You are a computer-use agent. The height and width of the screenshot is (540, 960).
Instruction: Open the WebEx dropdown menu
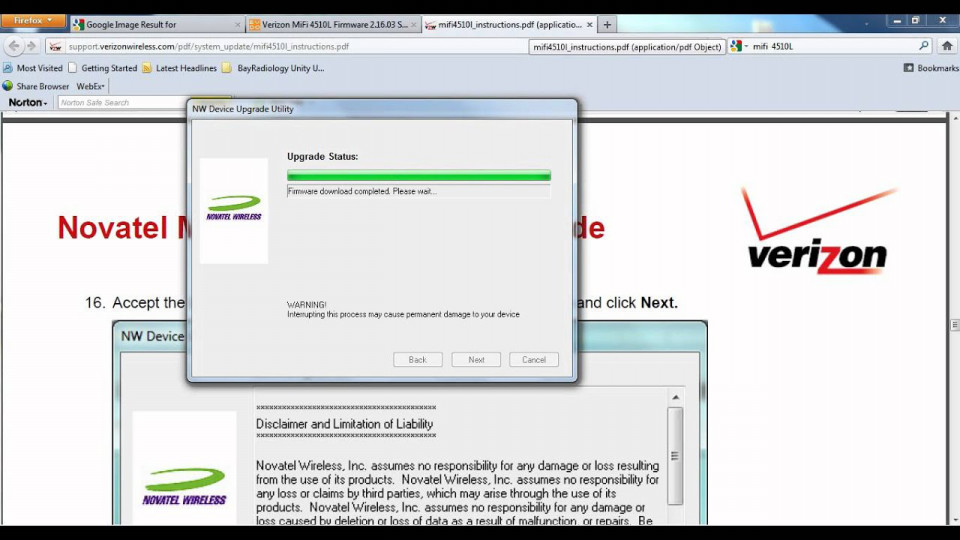point(91,86)
